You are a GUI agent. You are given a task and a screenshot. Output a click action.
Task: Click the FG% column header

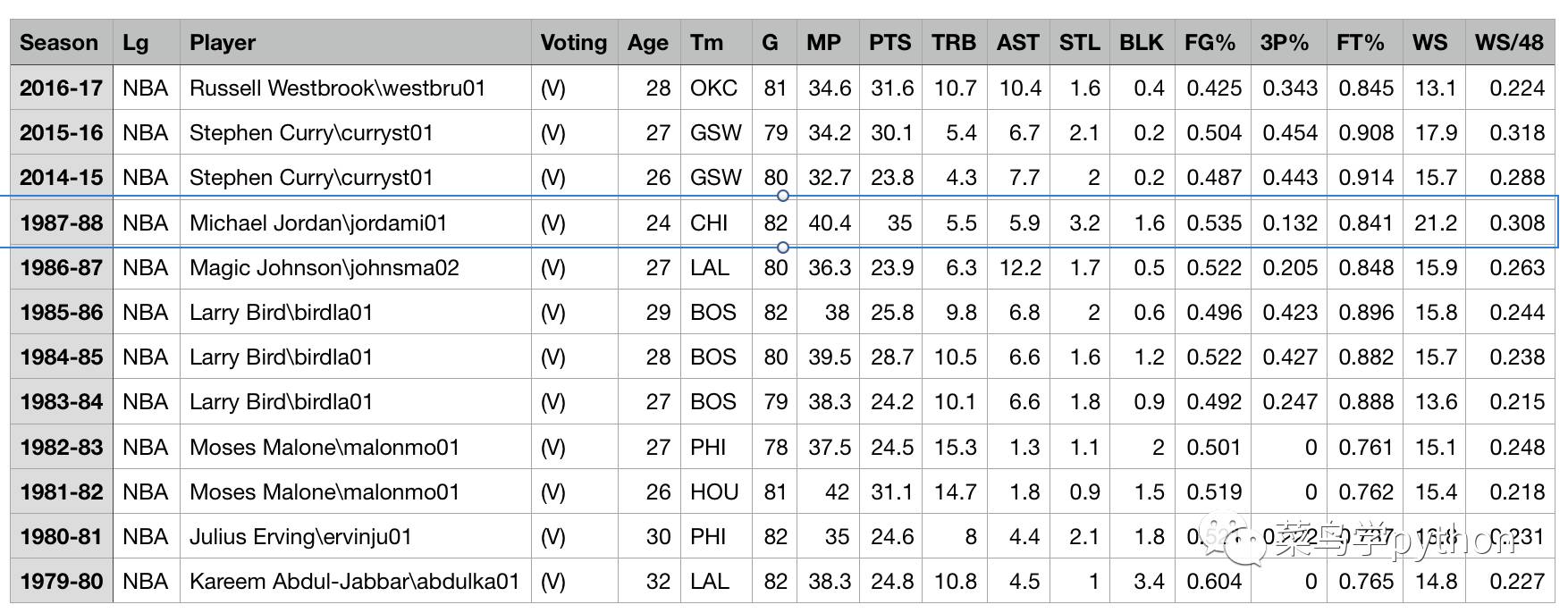[1210, 43]
